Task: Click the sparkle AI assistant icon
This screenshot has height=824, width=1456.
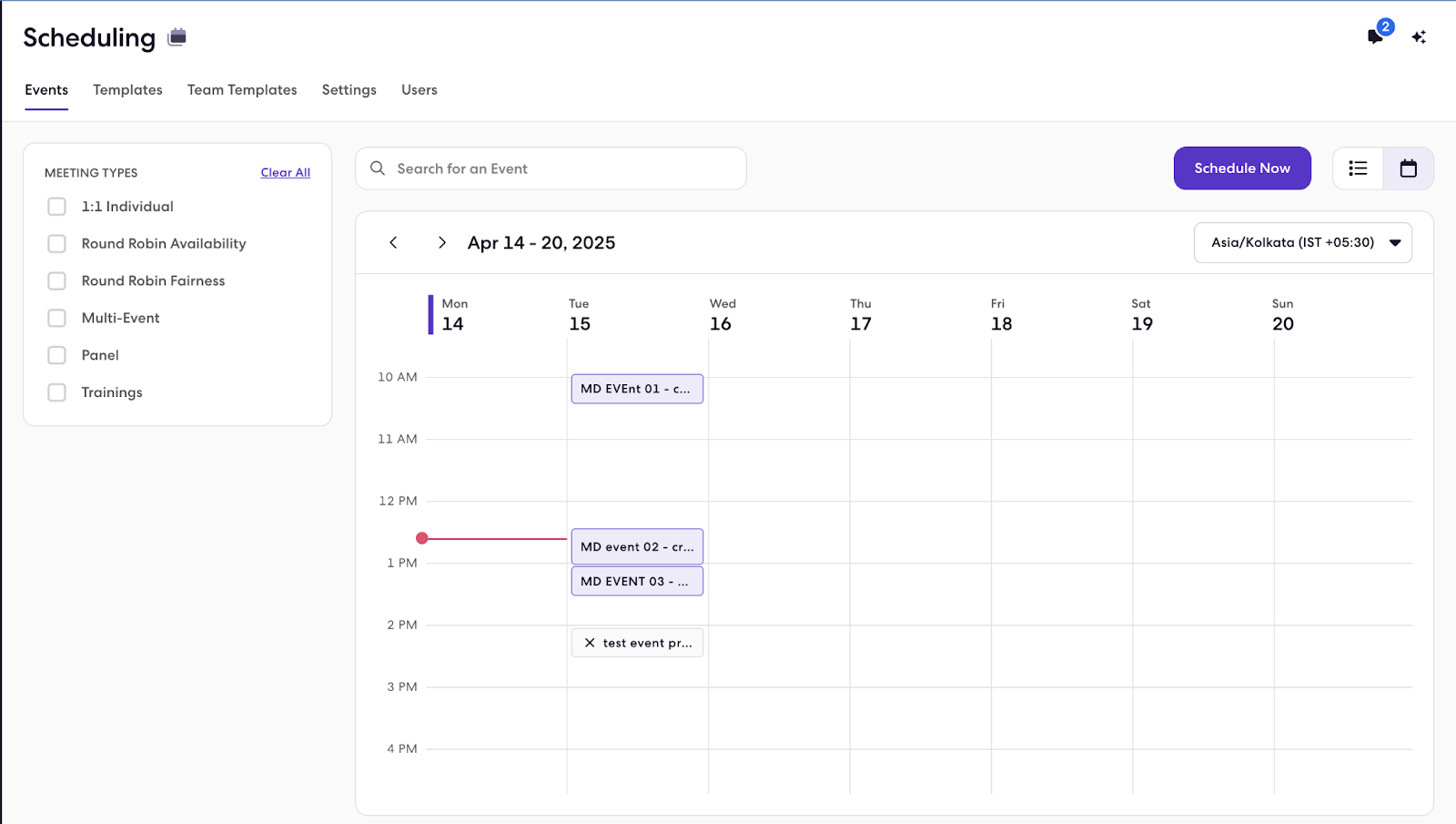Action: click(1419, 36)
